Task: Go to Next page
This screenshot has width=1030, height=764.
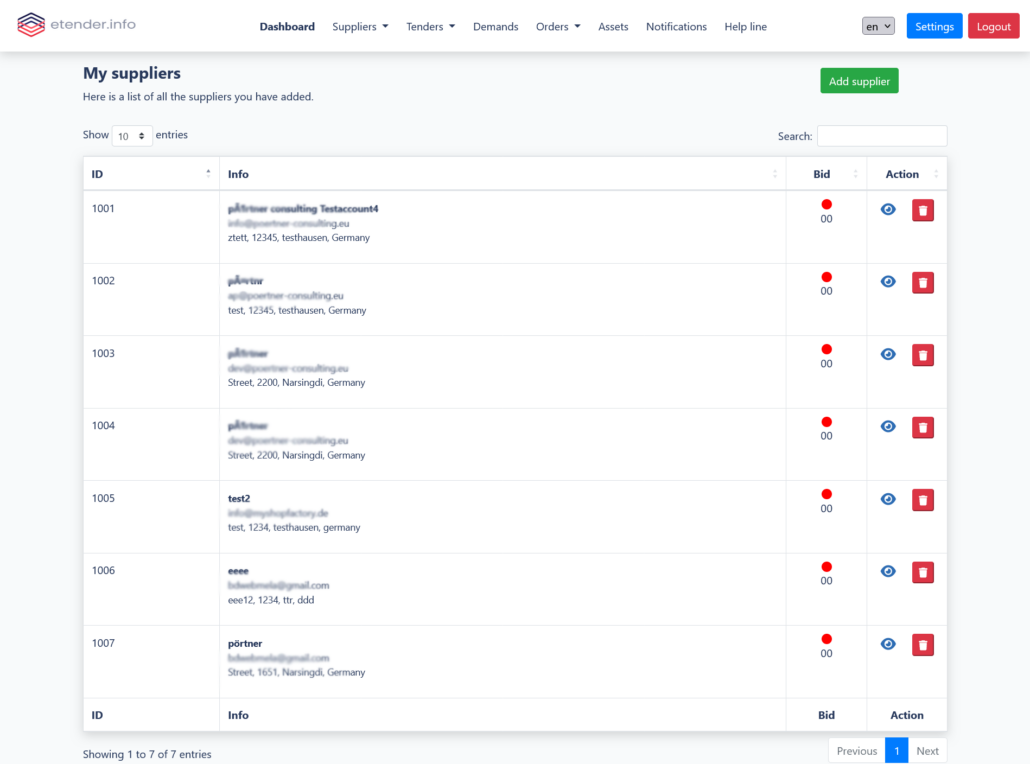Action: [x=928, y=751]
